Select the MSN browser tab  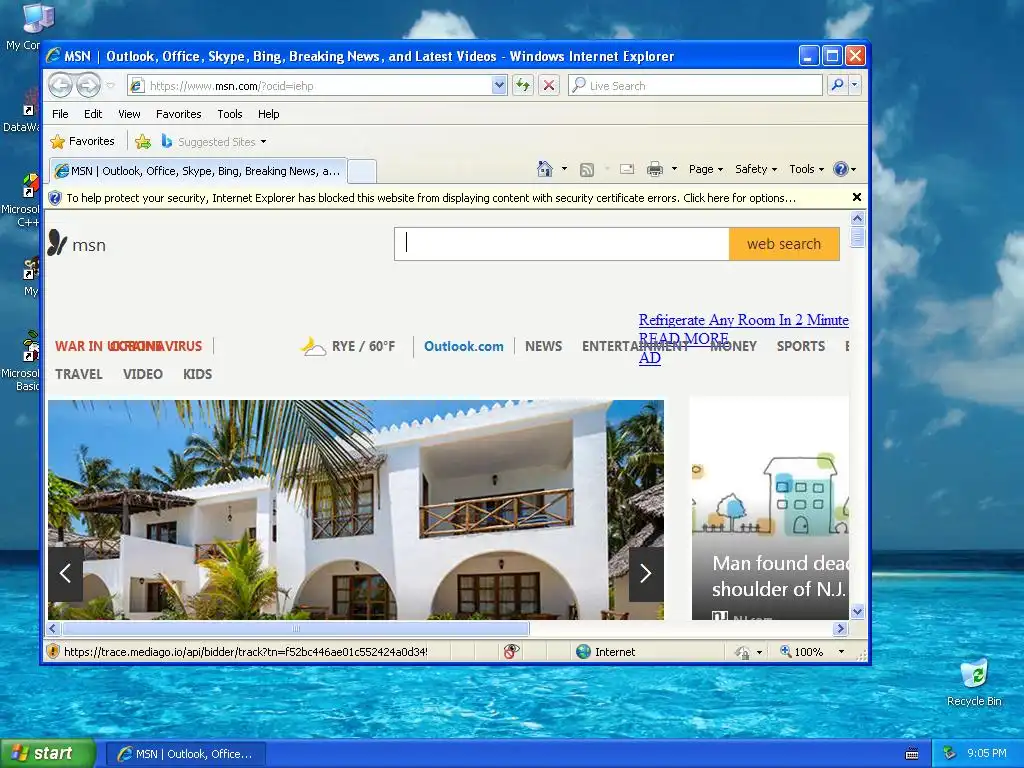198,171
